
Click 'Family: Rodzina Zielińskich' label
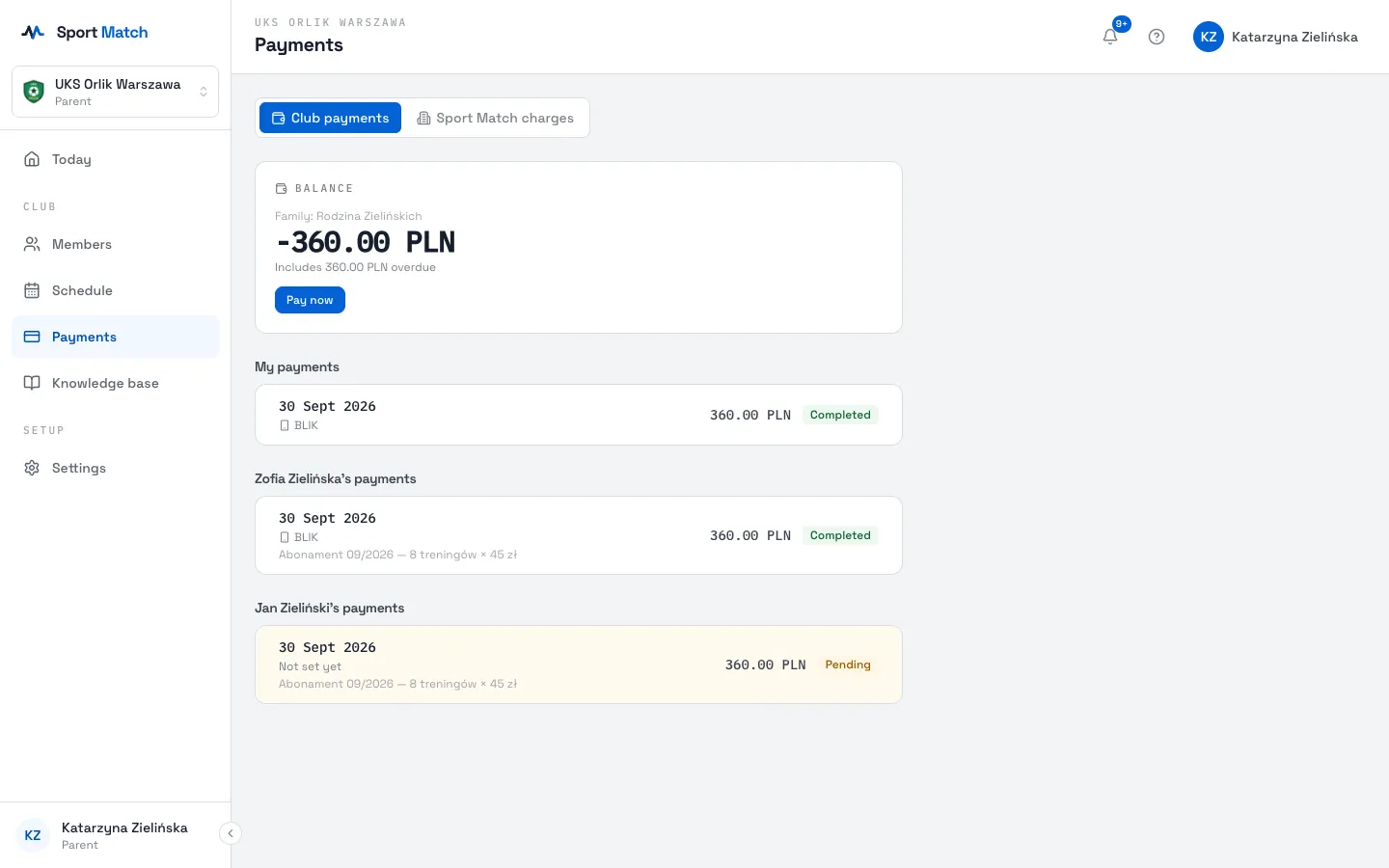348,216
